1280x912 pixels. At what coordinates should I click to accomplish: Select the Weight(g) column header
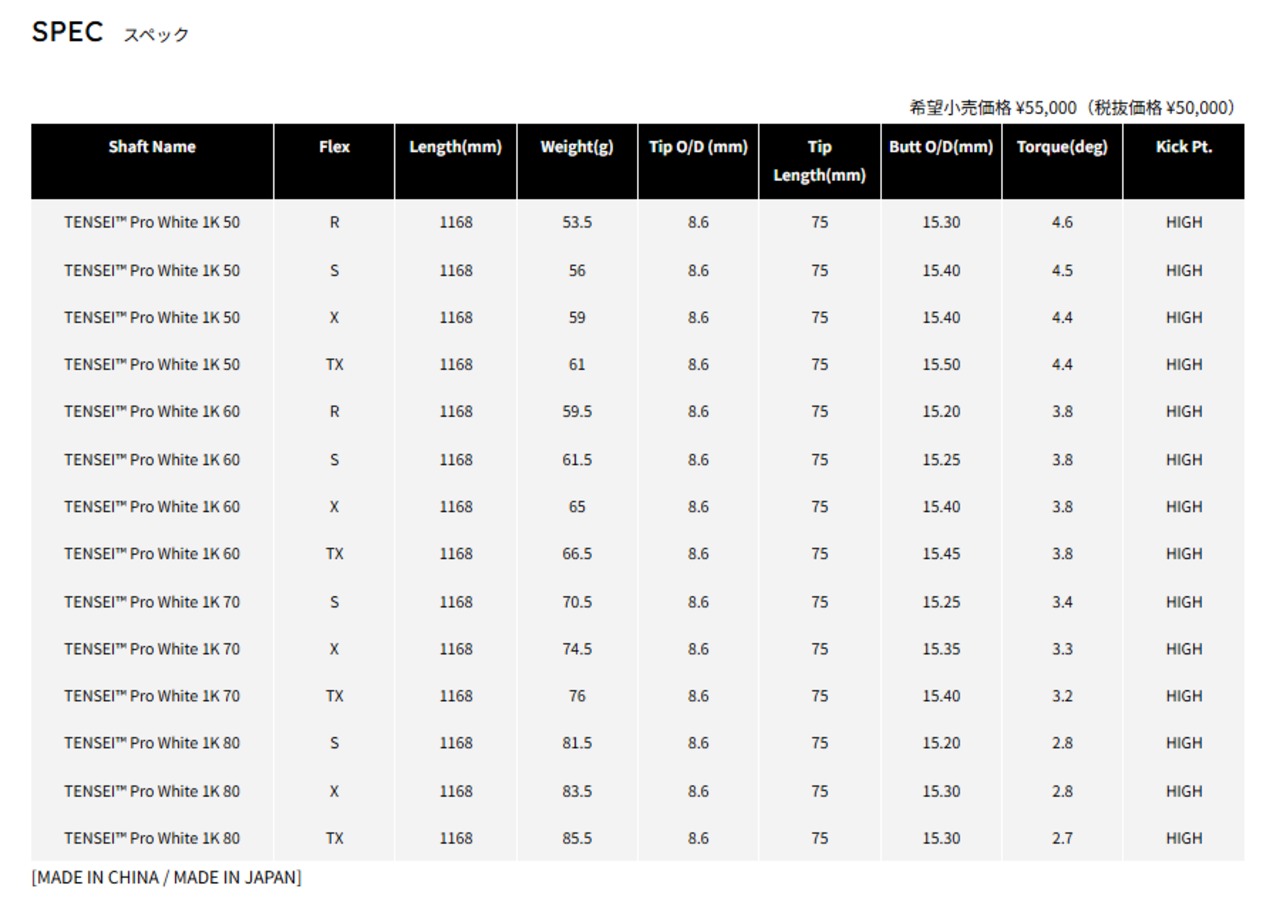(577, 147)
